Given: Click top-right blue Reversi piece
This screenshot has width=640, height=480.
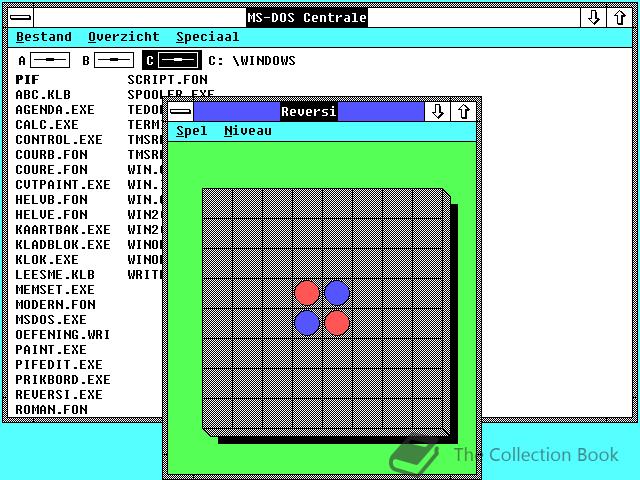Looking at the screenshot, I should pyautogui.click(x=337, y=293).
